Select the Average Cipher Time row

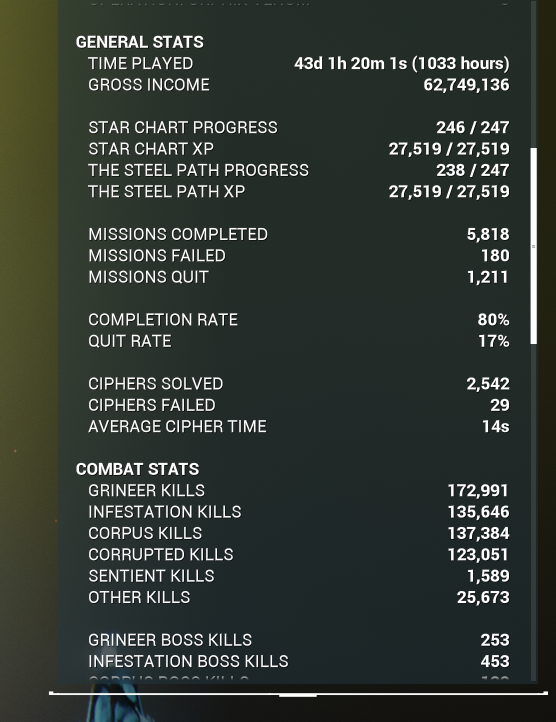point(298,426)
